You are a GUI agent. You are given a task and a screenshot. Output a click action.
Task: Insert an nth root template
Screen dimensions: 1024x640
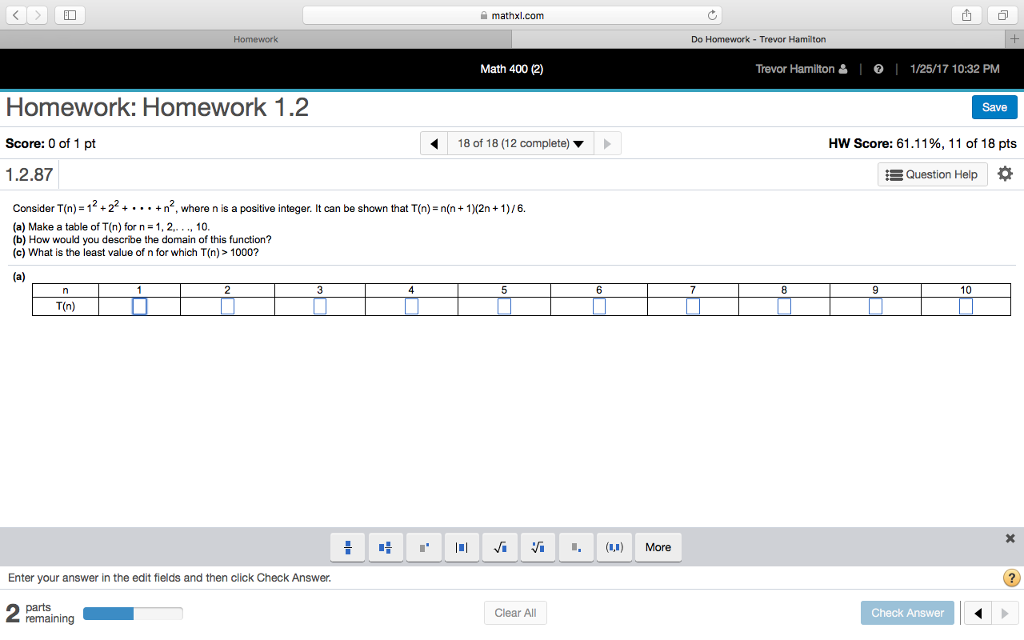click(x=537, y=547)
